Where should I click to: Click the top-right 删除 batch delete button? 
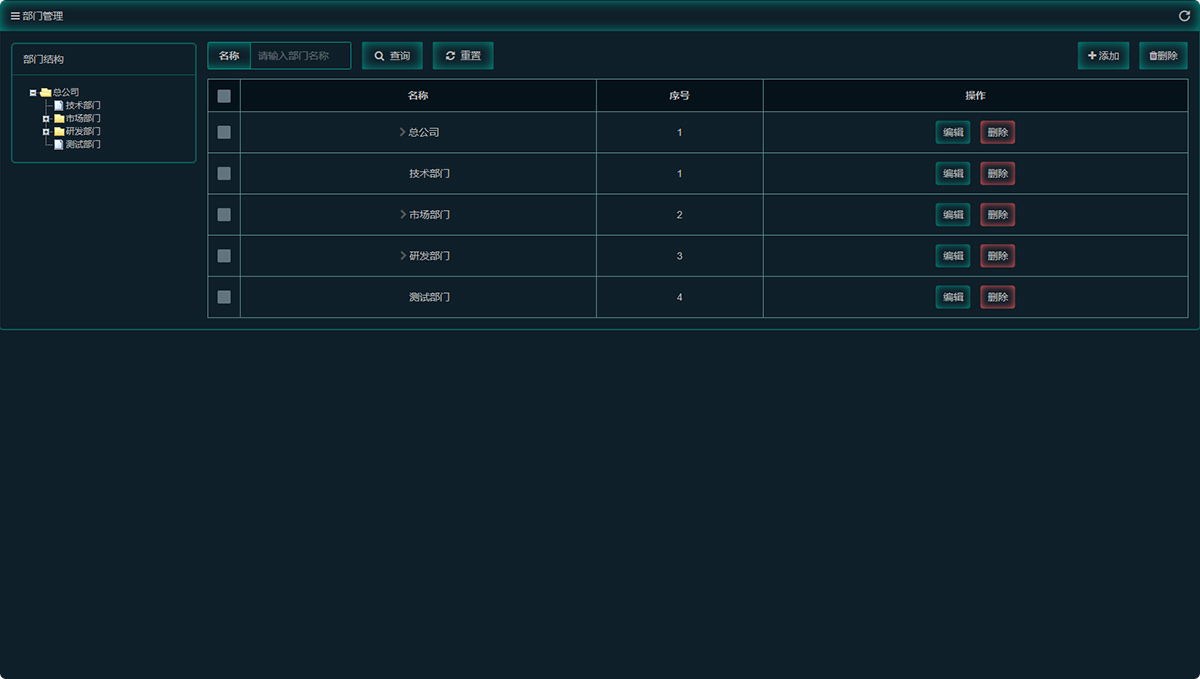[x=1163, y=56]
